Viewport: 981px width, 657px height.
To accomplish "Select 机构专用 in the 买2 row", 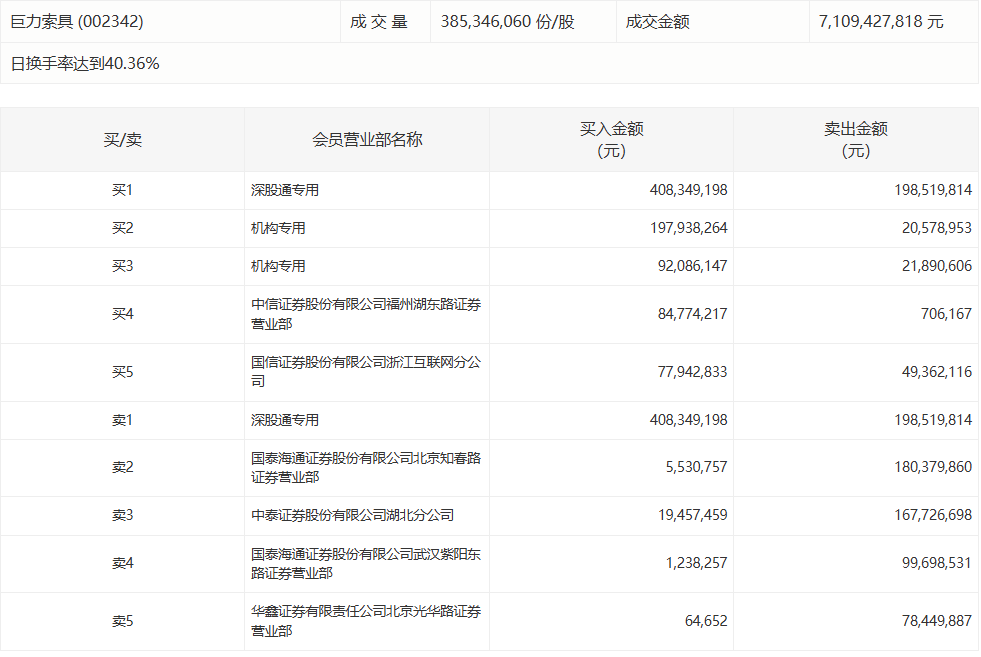I will (278, 228).
